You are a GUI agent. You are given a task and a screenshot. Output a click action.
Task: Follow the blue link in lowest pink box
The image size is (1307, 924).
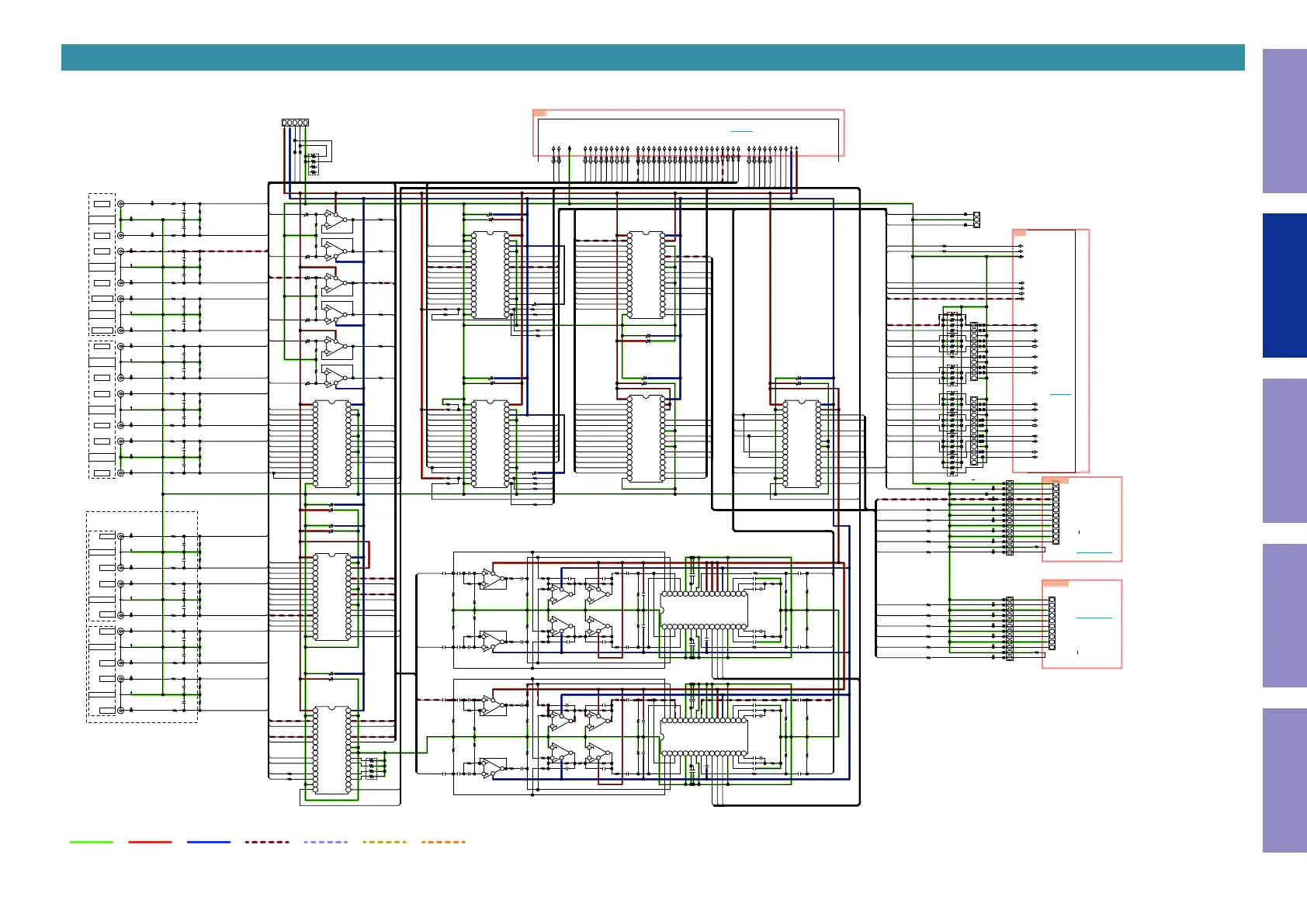pyautogui.click(x=1094, y=618)
